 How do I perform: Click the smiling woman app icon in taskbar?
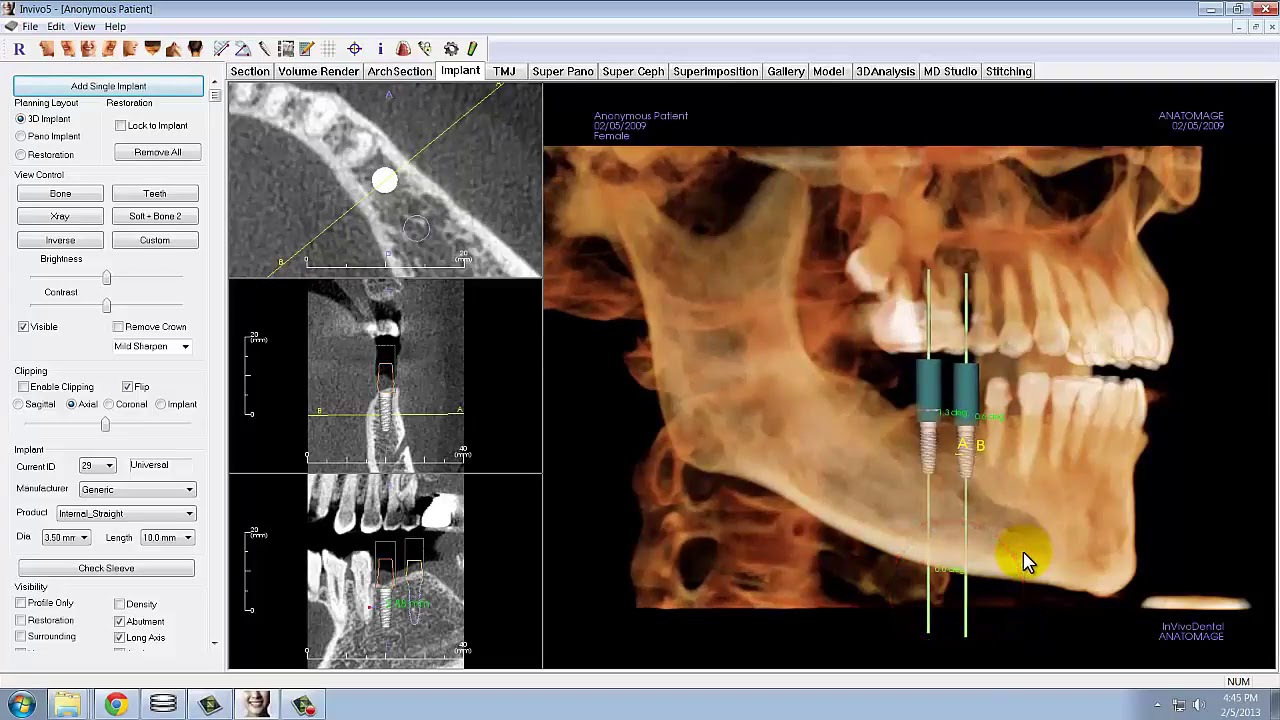tap(257, 705)
